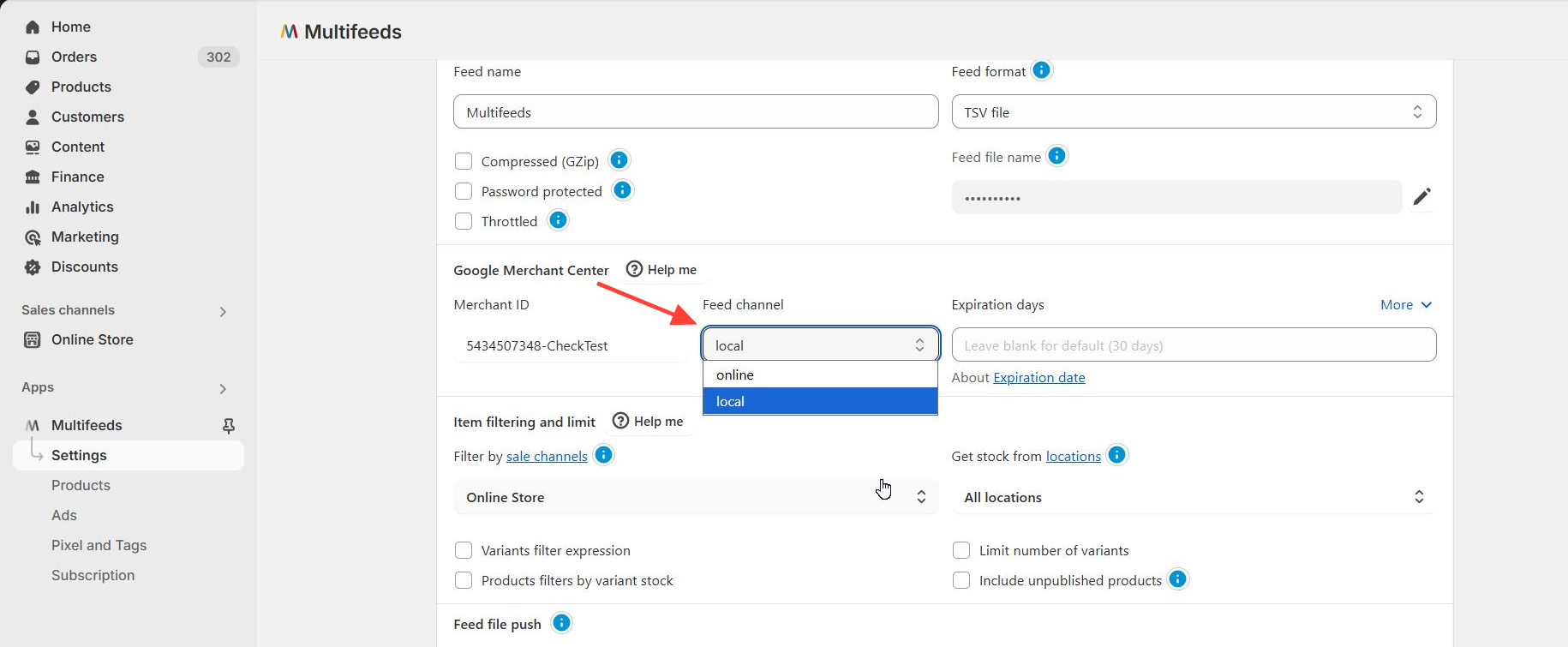Check Products filters by variant stock
The image size is (1568, 647).
point(464,580)
